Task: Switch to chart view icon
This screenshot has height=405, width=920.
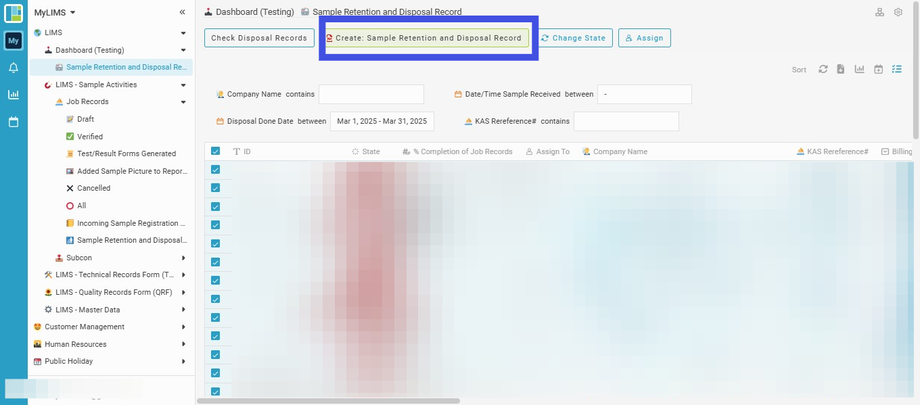Action: coord(860,69)
